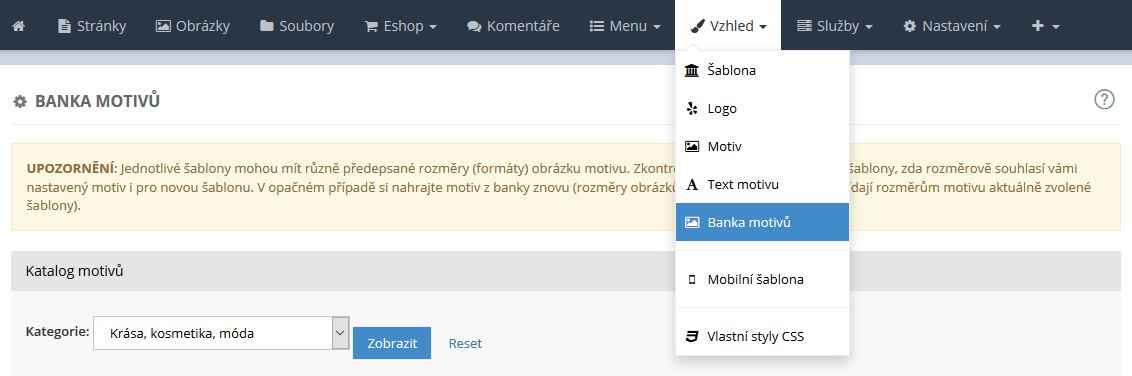Expand the plus dropdown in navbar

(x=1045, y=26)
